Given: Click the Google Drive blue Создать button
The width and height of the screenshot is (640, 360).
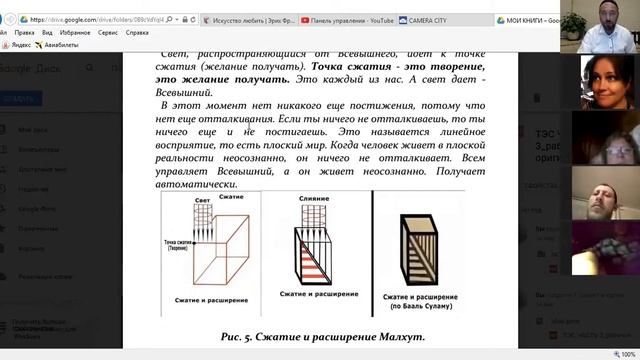Looking at the screenshot, I should 20,98.
